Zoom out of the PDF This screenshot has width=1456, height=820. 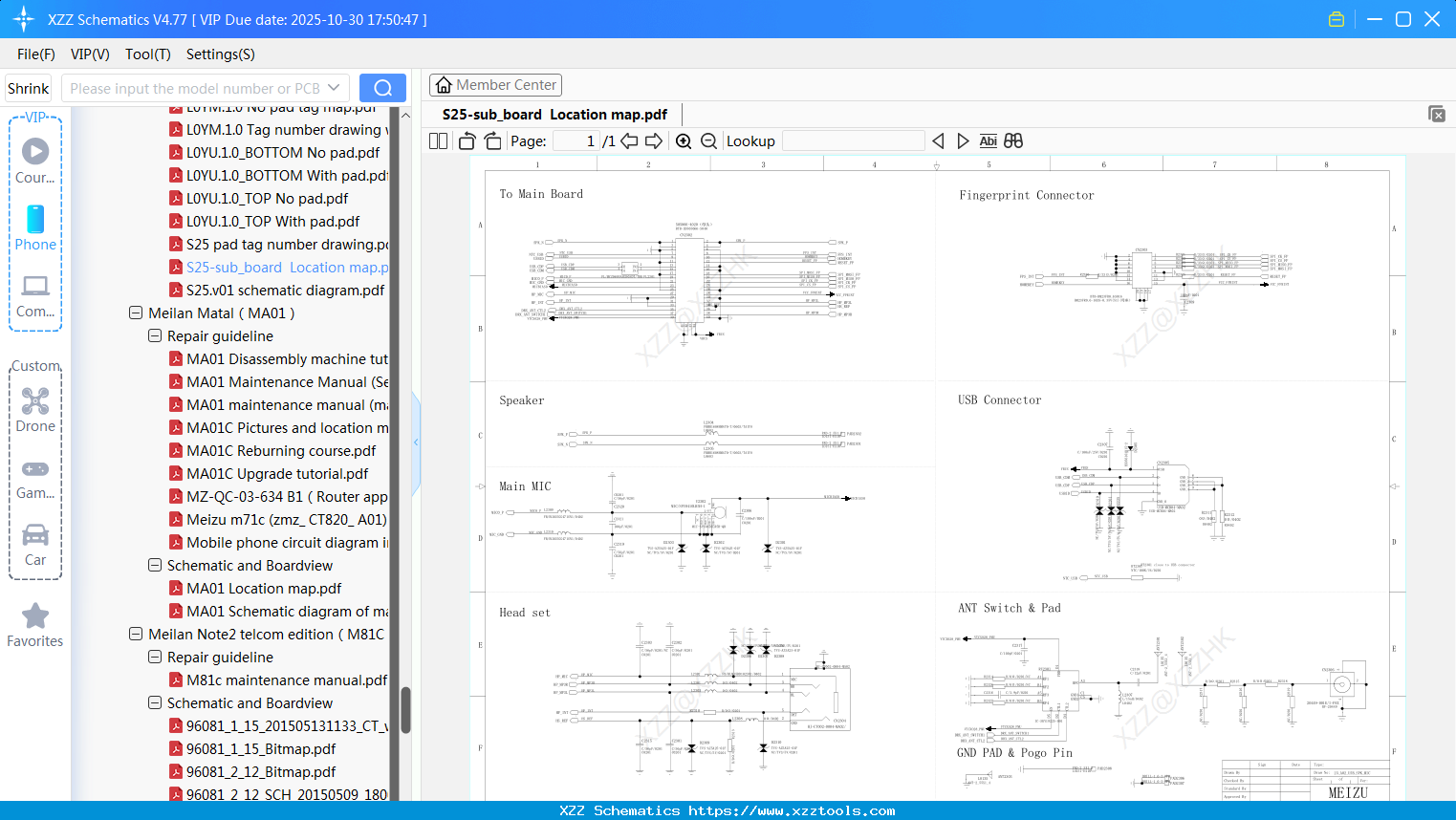coord(708,141)
